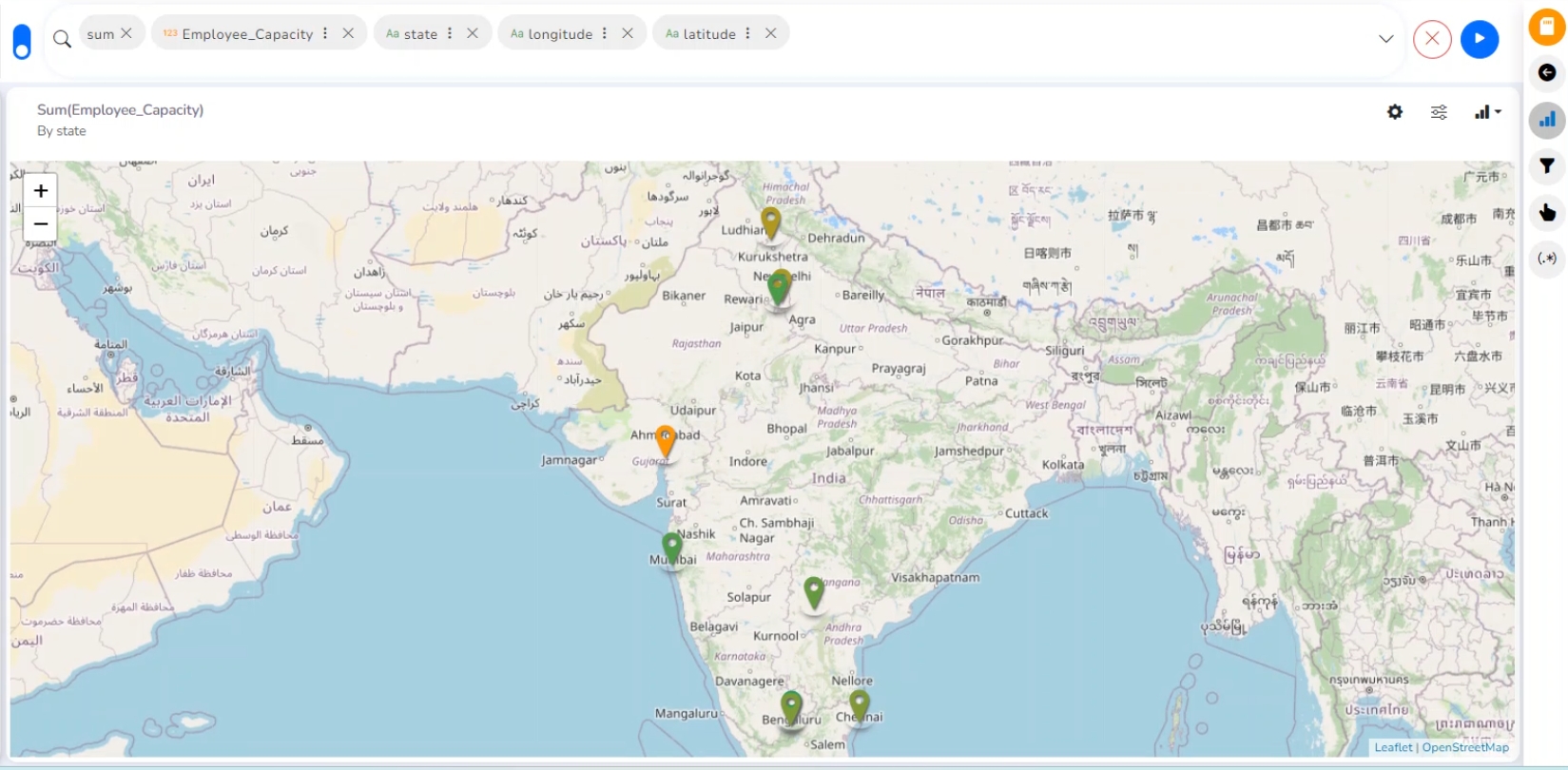Screen dimensions: 1568x770
Task: Zoom in on the map
Action: (x=41, y=191)
